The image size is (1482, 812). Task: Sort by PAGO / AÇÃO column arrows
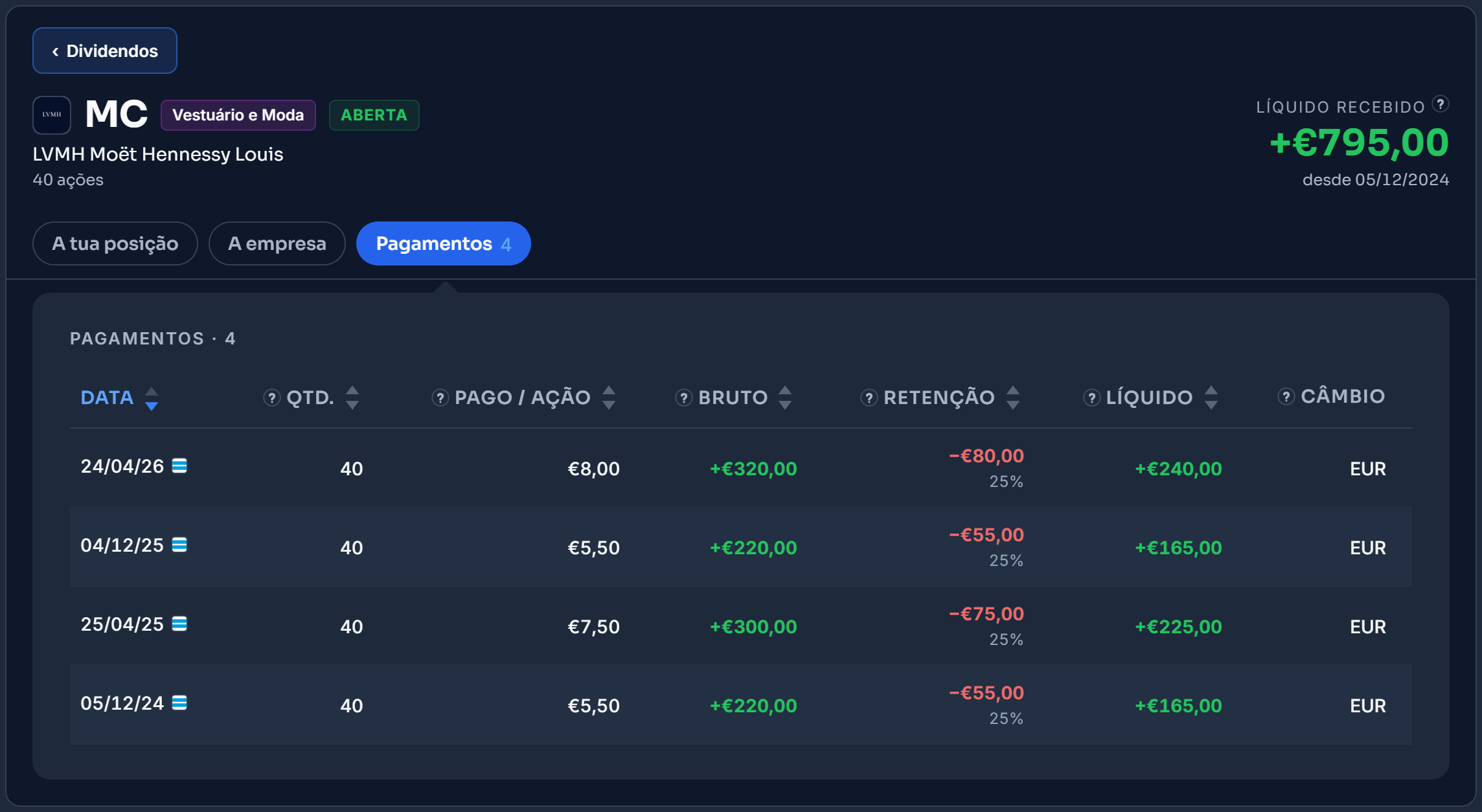[x=609, y=398]
